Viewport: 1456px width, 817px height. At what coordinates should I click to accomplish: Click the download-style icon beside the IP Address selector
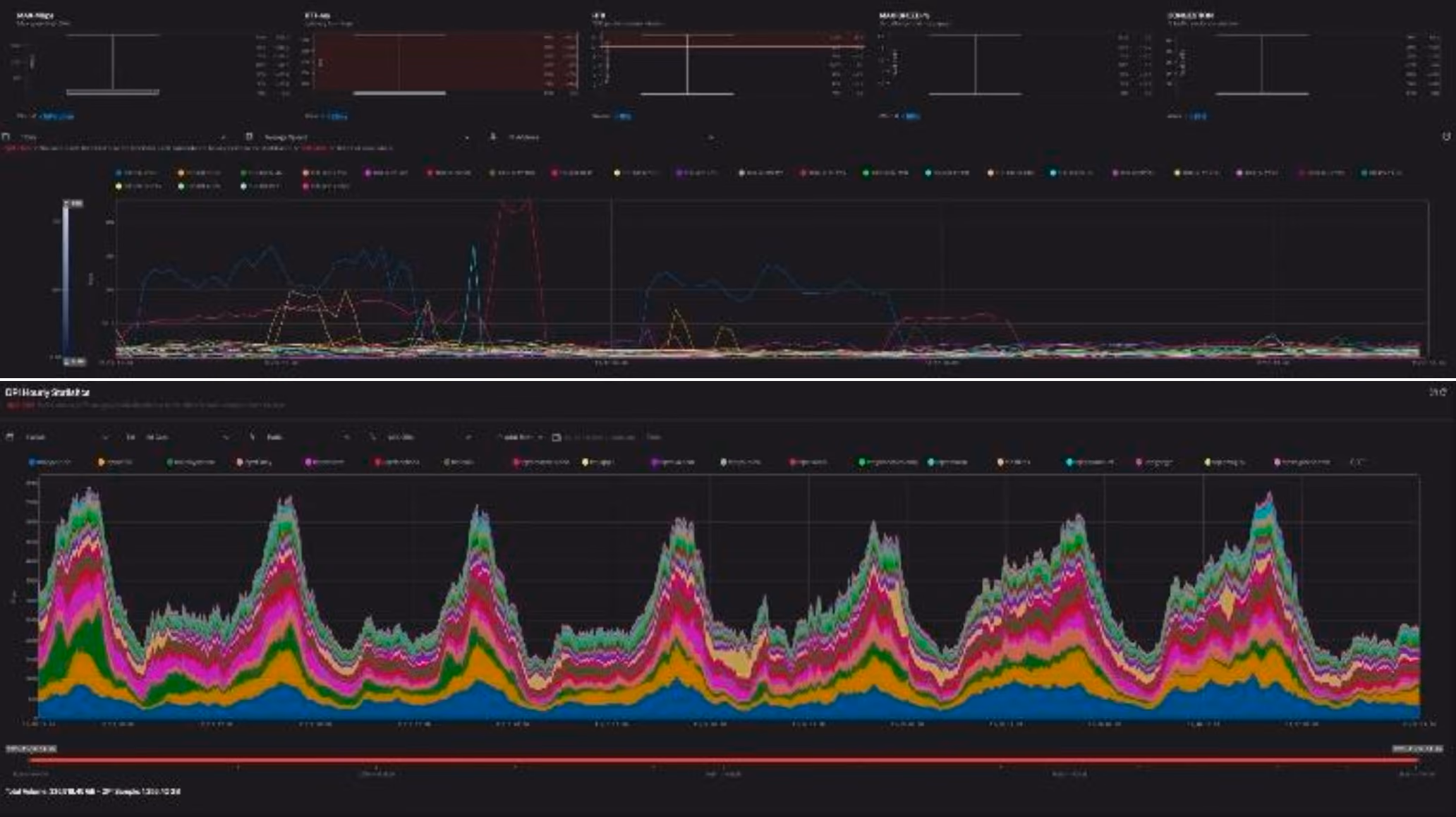tap(493, 136)
